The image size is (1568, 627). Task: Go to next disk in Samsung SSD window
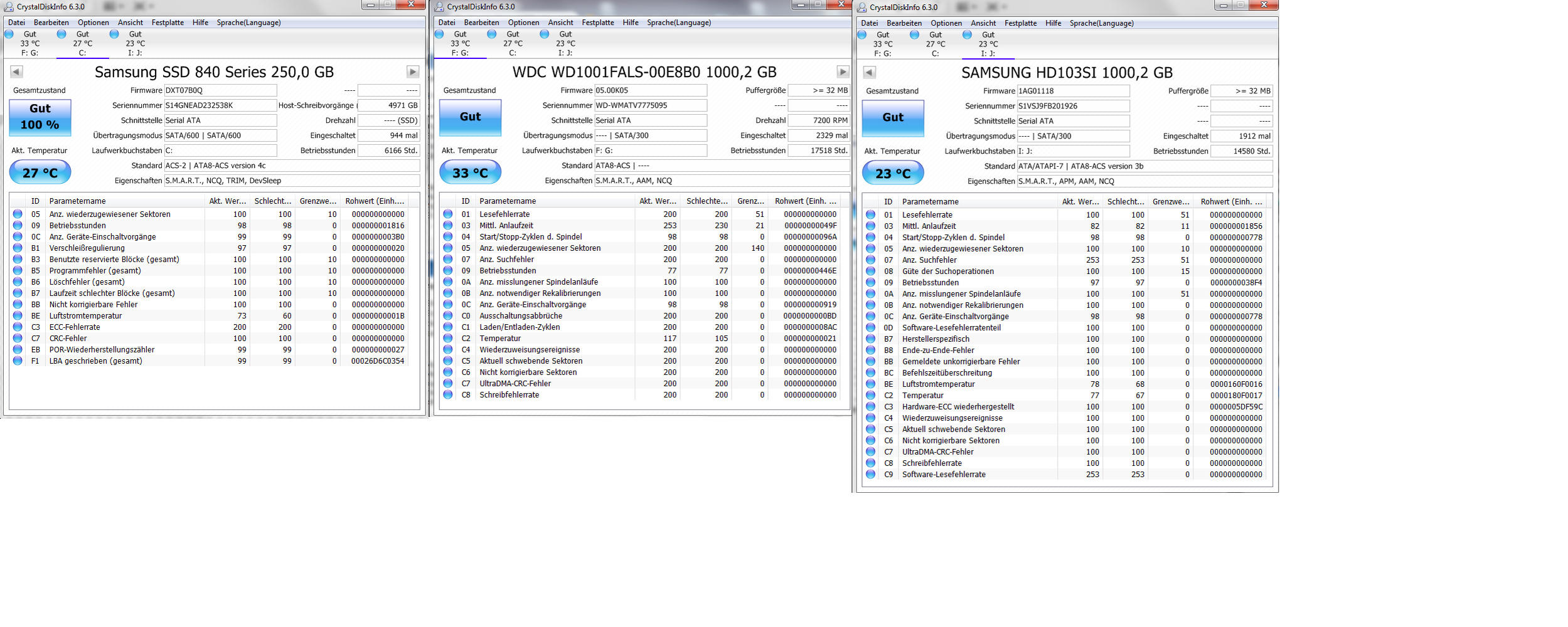click(x=413, y=71)
